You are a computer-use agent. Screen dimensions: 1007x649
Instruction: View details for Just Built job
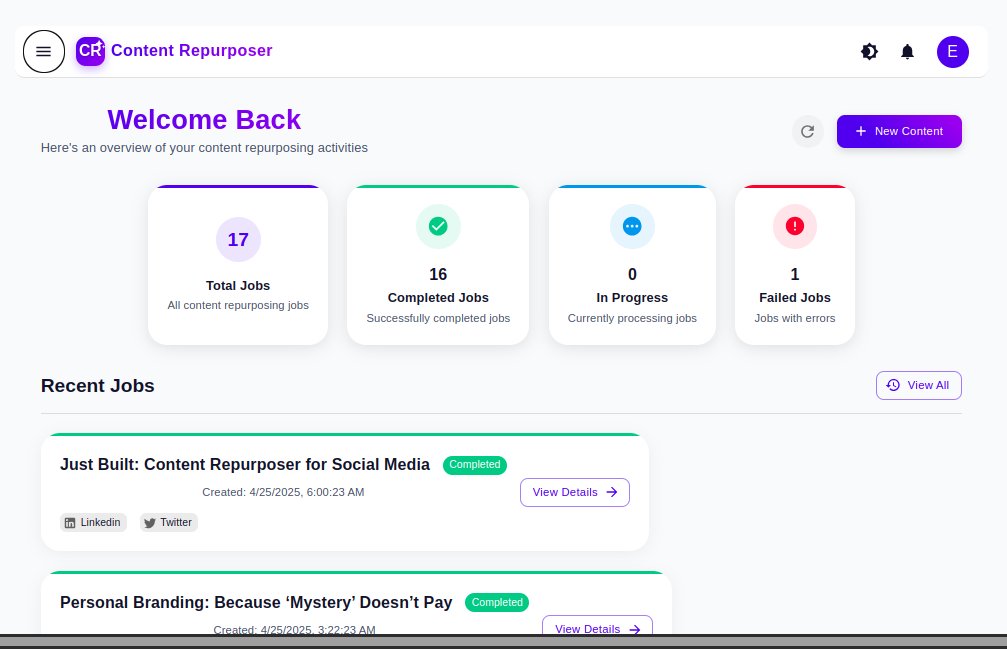575,492
